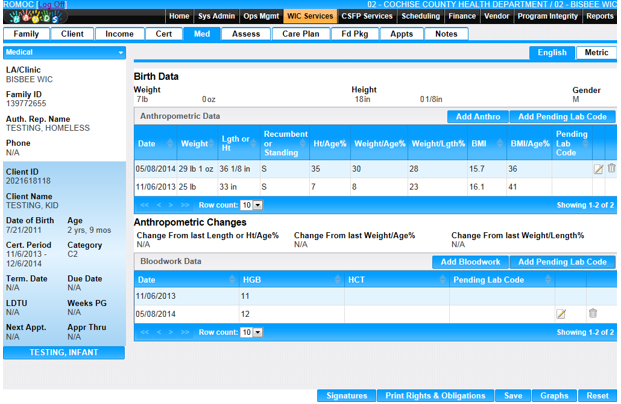
Task: Click the HANDS logo
Action: coord(35,16)
